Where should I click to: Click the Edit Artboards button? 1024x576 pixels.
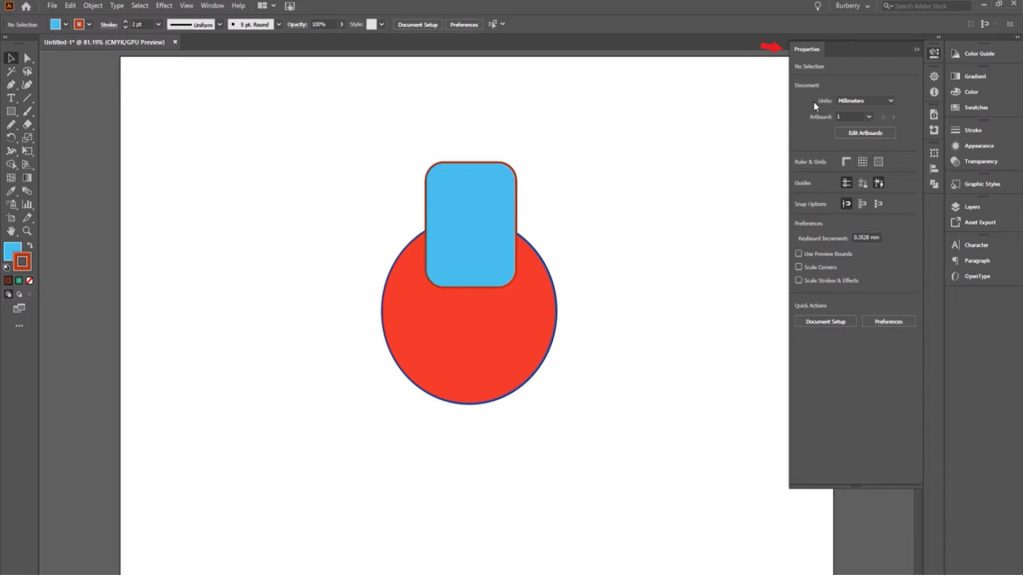coord(865,133)
